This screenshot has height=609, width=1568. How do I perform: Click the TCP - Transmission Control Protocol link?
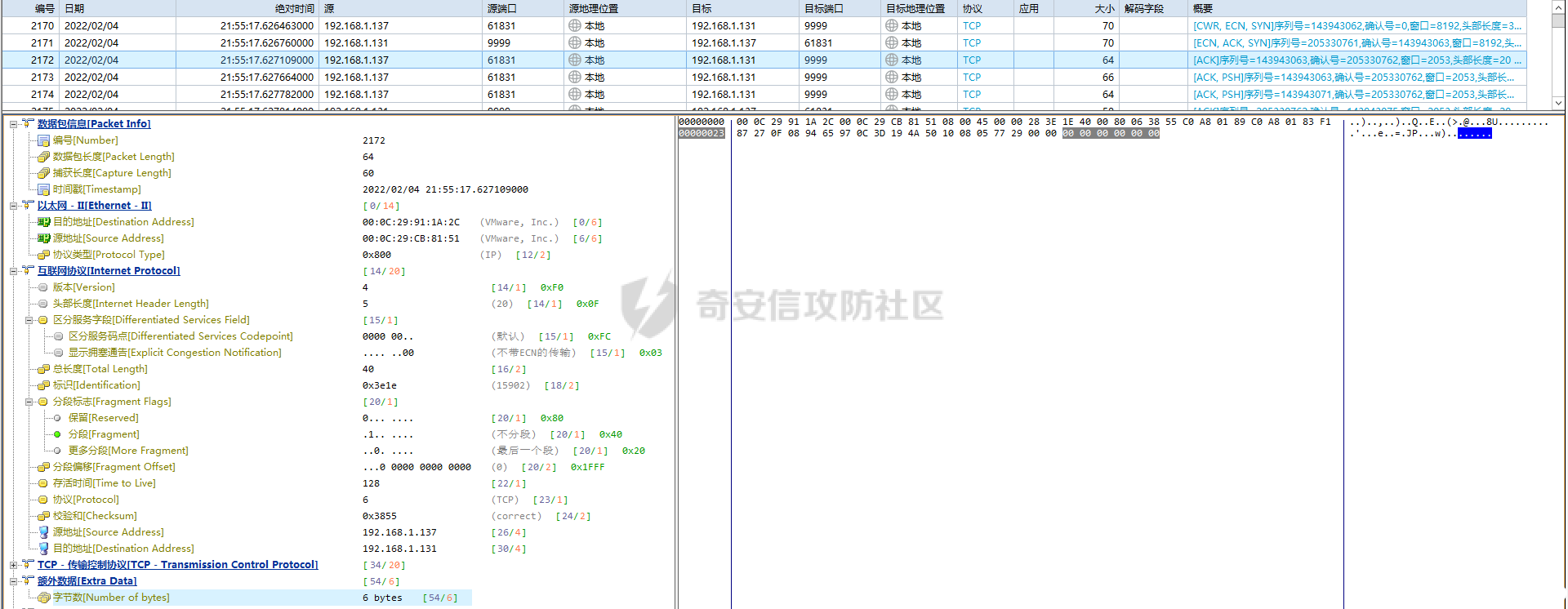point(177,565)
